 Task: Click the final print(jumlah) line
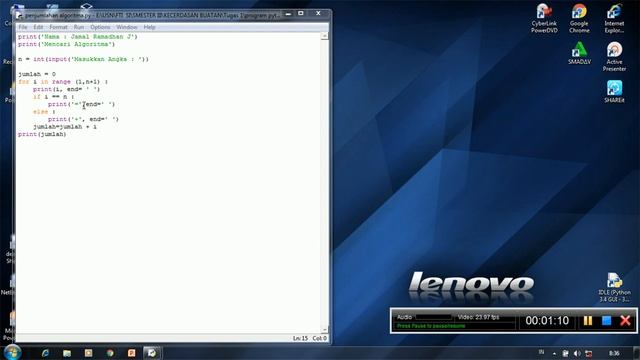[x=42, y=134]
